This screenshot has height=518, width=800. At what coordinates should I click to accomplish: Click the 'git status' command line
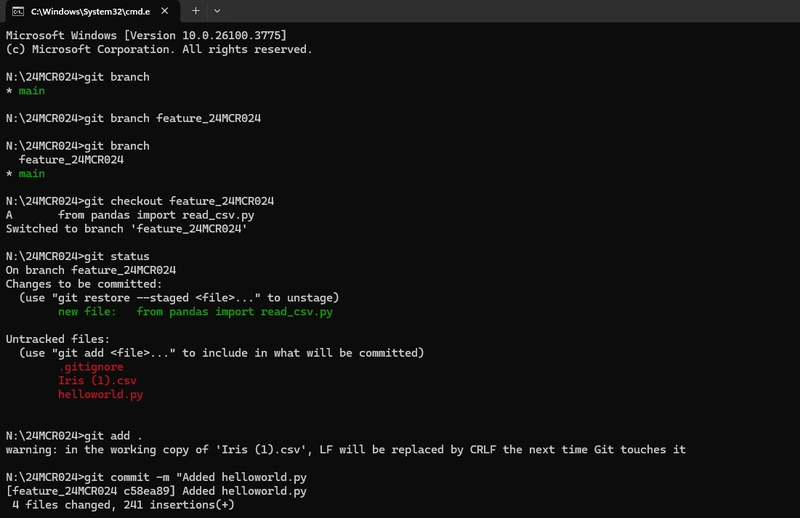[x=78, y=256]
